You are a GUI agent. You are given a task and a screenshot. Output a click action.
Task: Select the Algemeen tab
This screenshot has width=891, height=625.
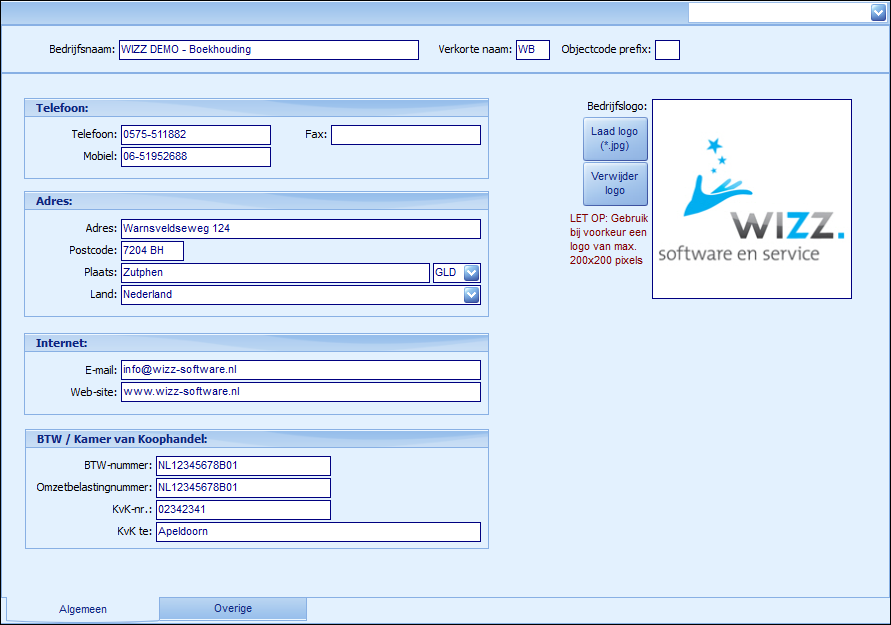pos(82,609)
